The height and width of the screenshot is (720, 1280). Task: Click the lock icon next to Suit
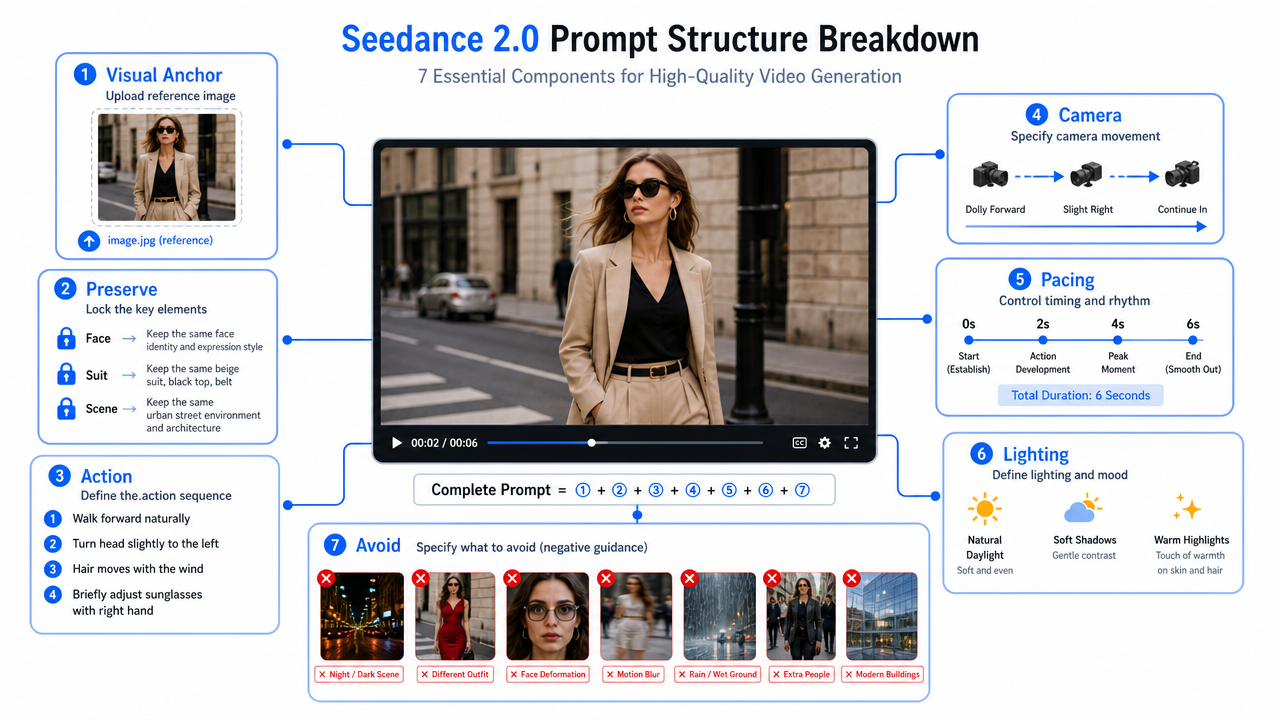coord(66,374)
